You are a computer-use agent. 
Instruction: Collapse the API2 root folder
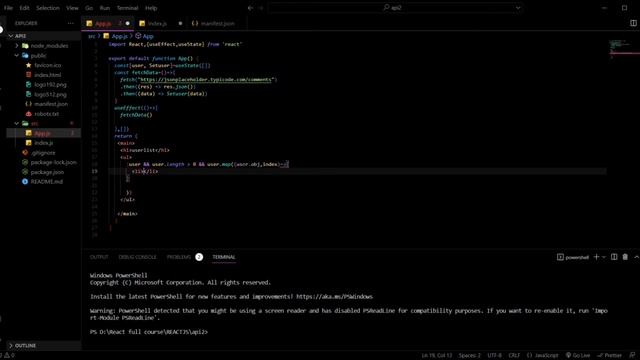tap(44, 36)
